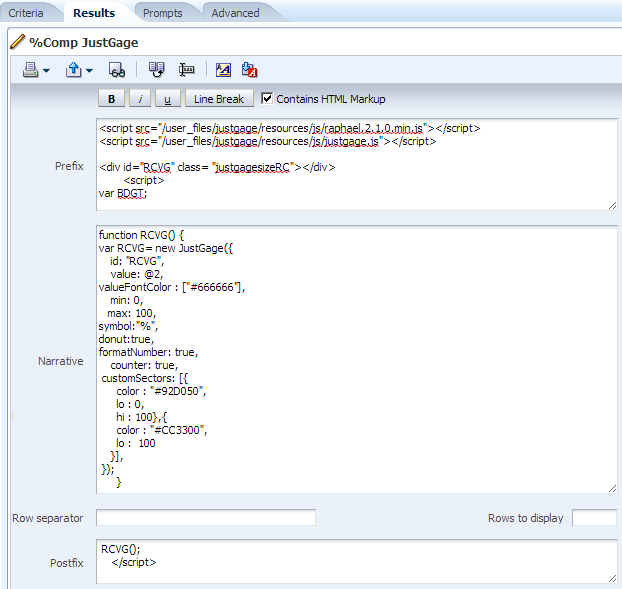
Task: Click the Postfix box resize grip
Action: point(612,579)
